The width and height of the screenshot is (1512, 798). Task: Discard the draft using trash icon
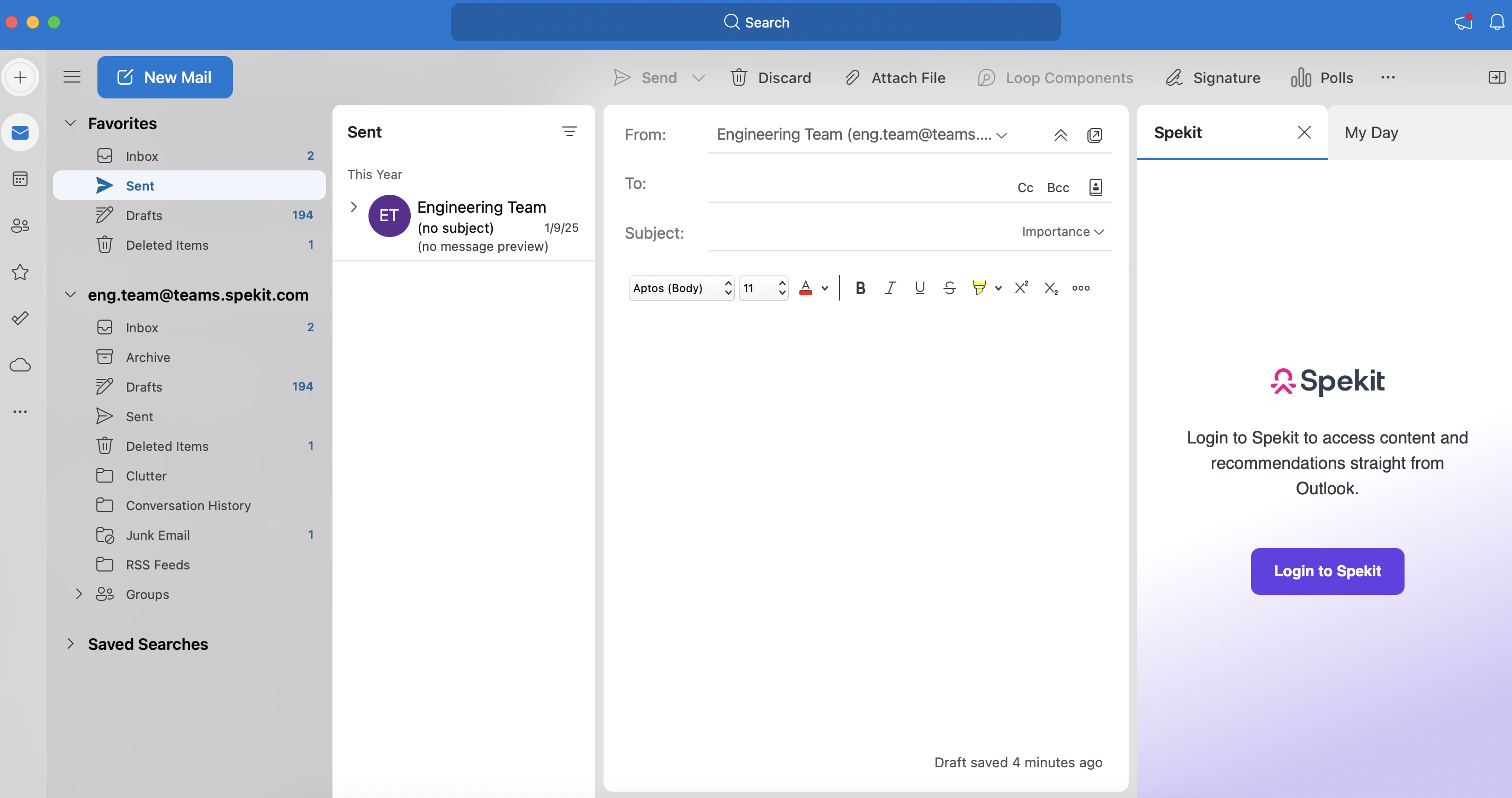pyautogui.click(x=739, y=77)
